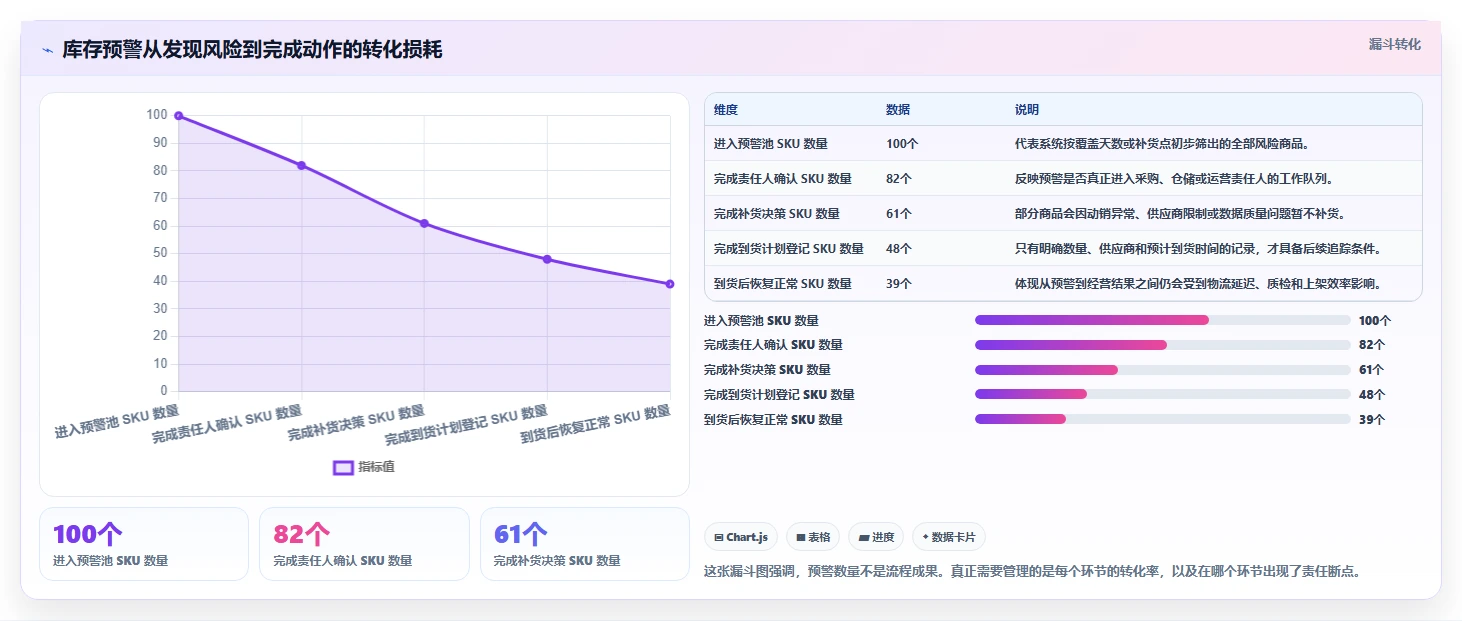The width and height of the screenshot is (1462, 621).
Task: Open the 100个 进入预警池 data card
Action: [x=144, y=544]
